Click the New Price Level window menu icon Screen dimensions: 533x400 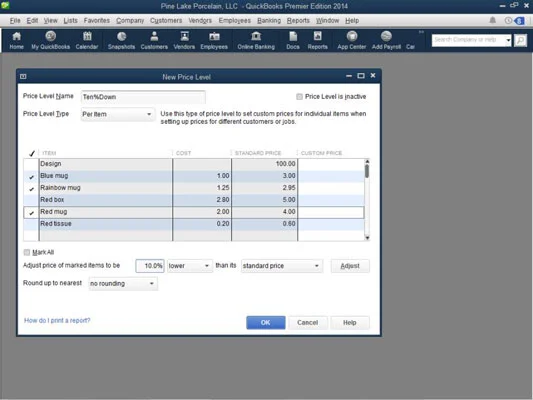[x=23, y=76]
